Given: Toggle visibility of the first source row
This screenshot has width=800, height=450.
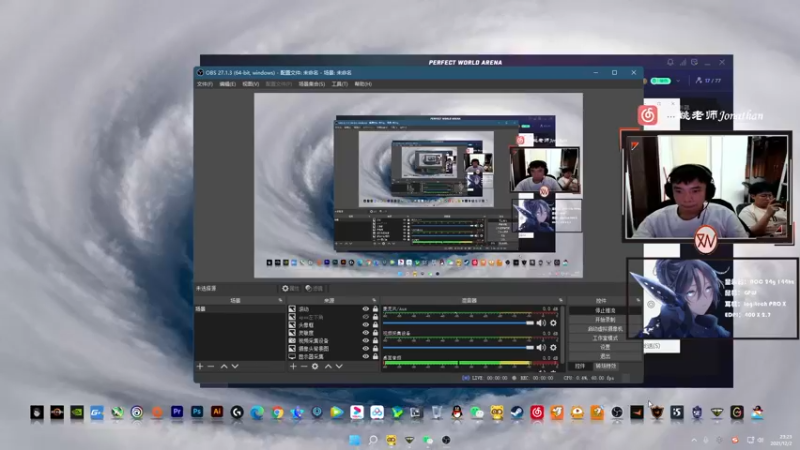Looking at the screenshot, I should (x=365, y=309).
